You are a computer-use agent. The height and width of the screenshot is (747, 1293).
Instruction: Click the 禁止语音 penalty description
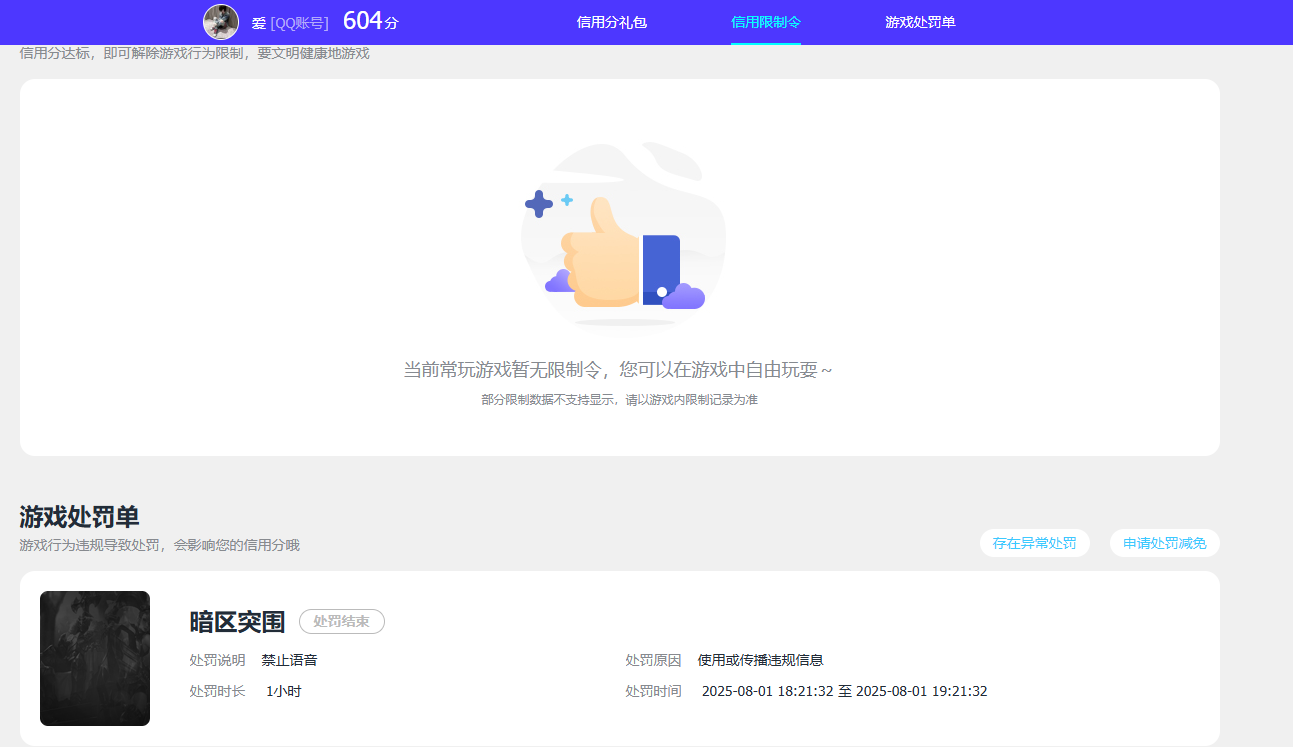[290, 660]
